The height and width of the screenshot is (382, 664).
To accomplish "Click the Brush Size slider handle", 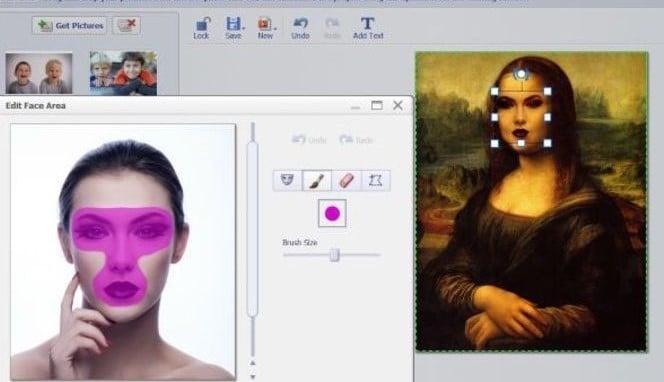I will 335,255.
